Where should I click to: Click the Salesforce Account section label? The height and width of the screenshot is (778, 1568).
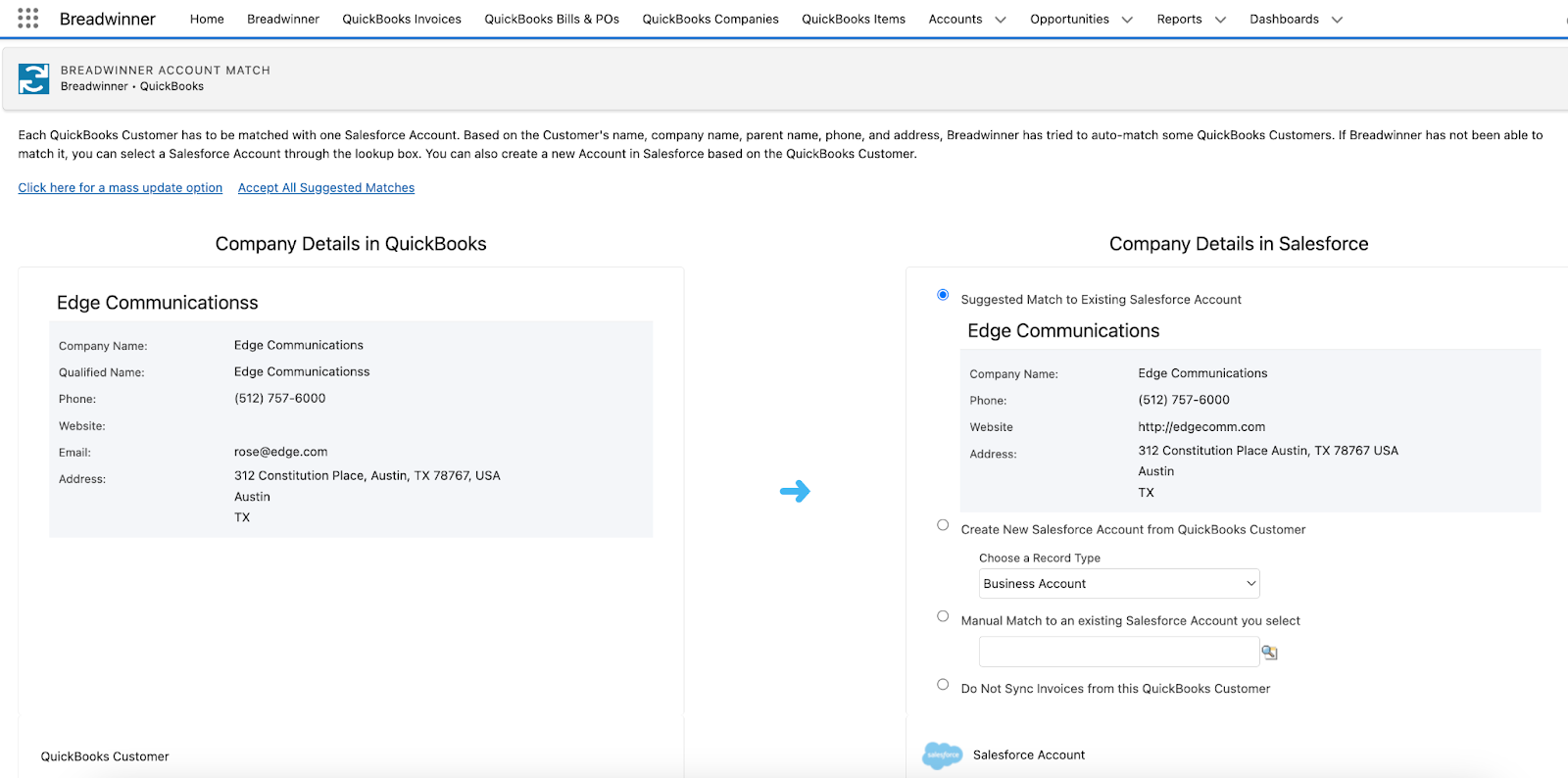(1029, 755)
